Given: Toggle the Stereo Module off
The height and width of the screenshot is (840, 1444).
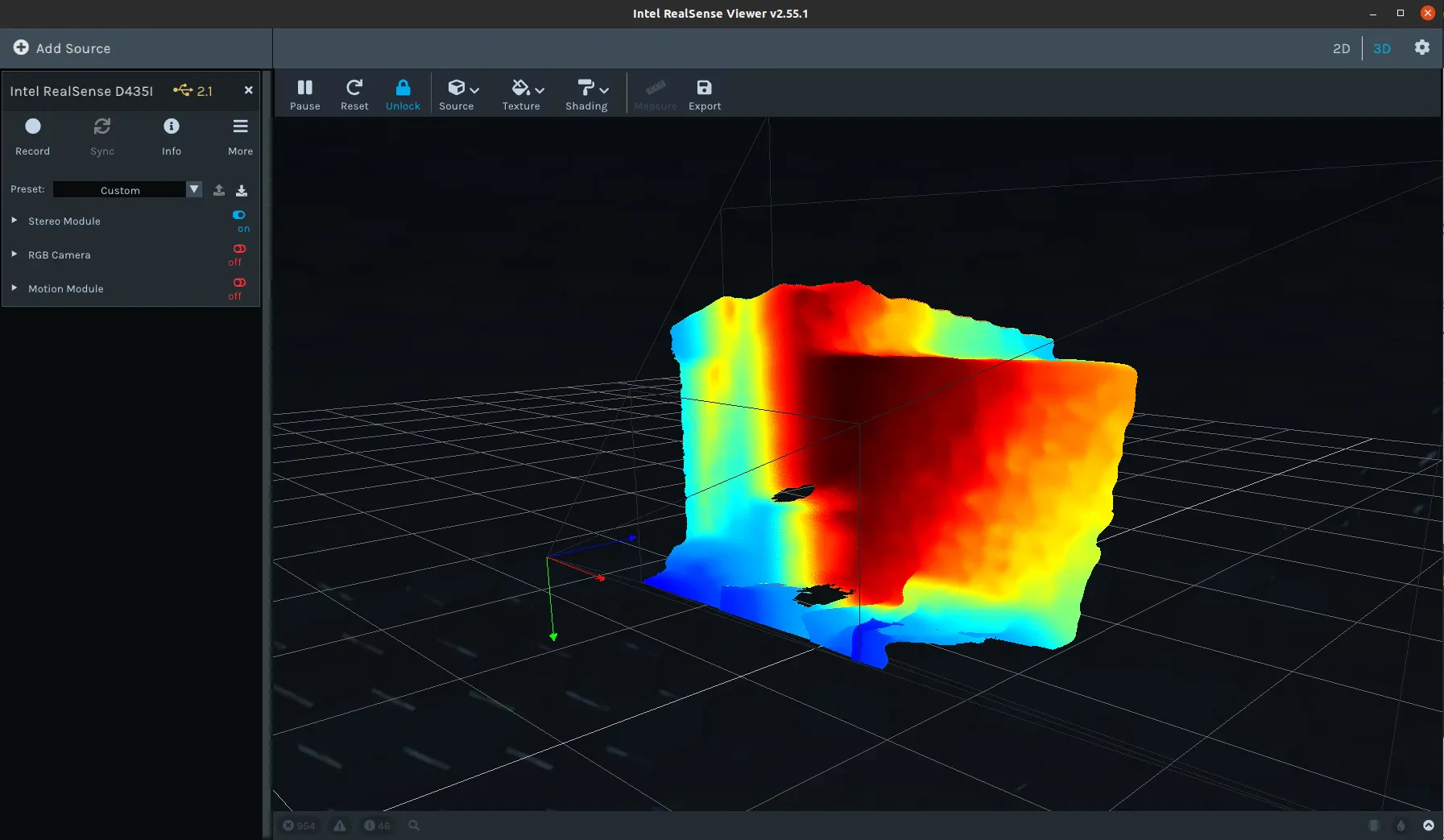Looking at the screenshot, I should coord(239,215).
